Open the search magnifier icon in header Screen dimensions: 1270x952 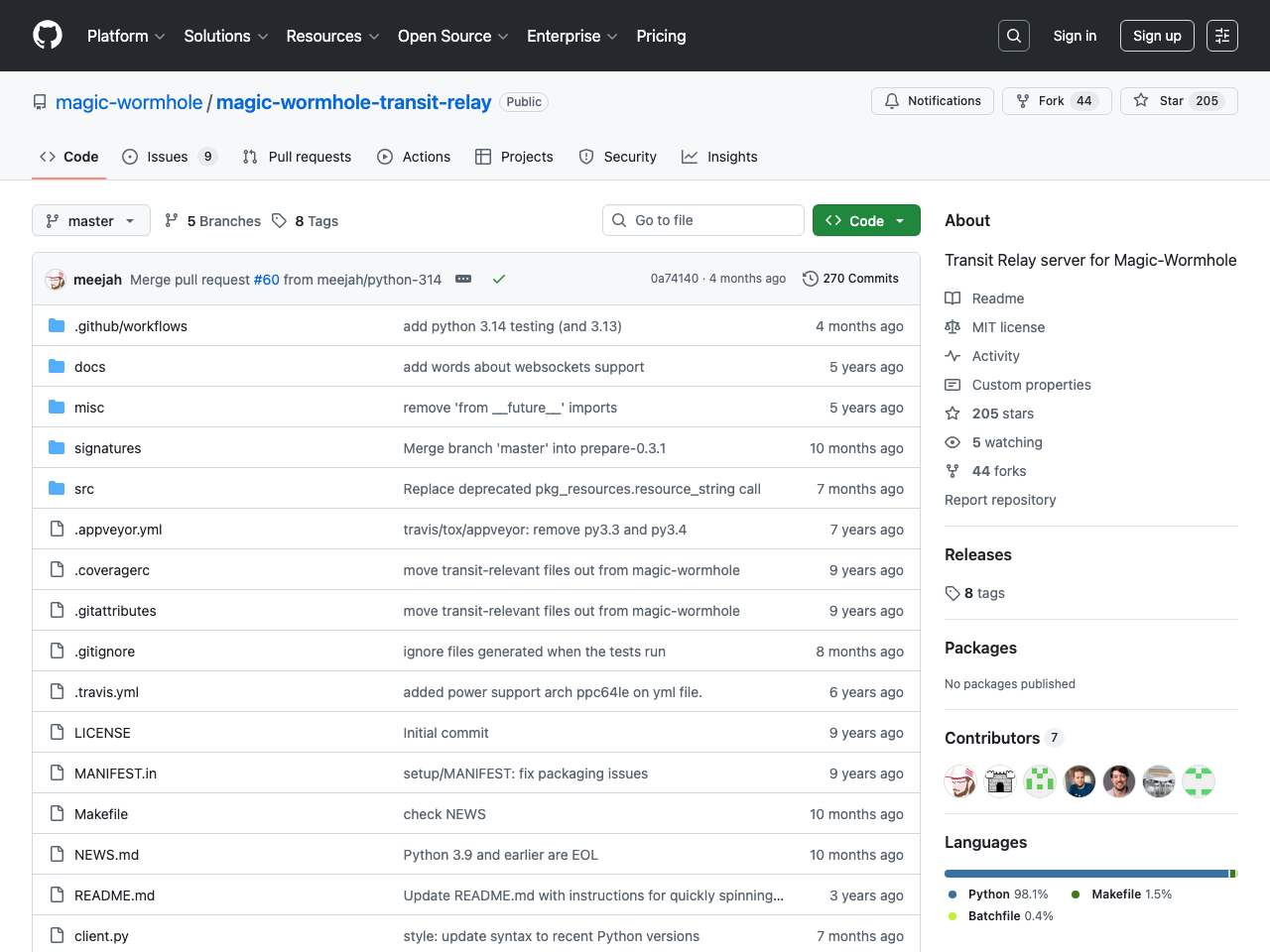pyautogui.click(x=1014, y=36)
